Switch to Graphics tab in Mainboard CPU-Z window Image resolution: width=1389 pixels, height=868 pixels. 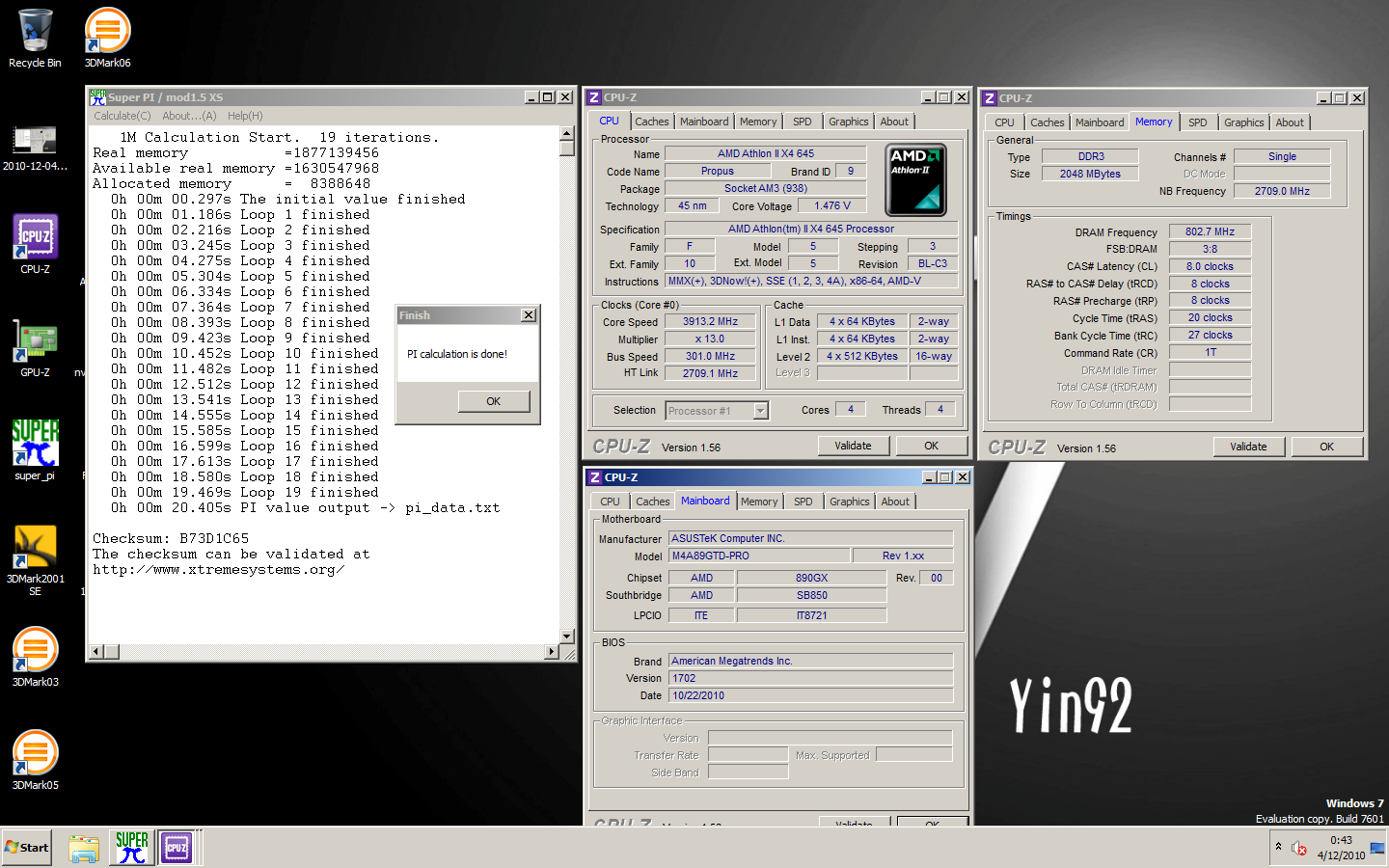click(850, 502)
